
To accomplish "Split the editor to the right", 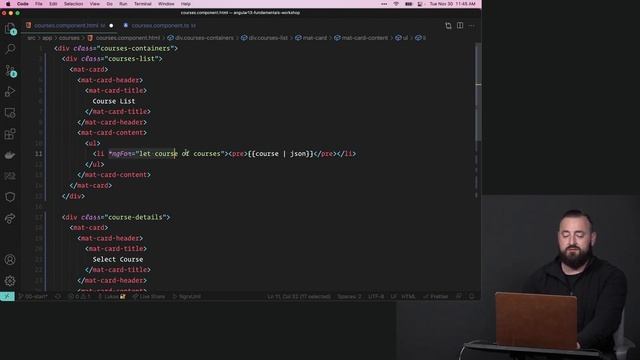I will point(460,25).
